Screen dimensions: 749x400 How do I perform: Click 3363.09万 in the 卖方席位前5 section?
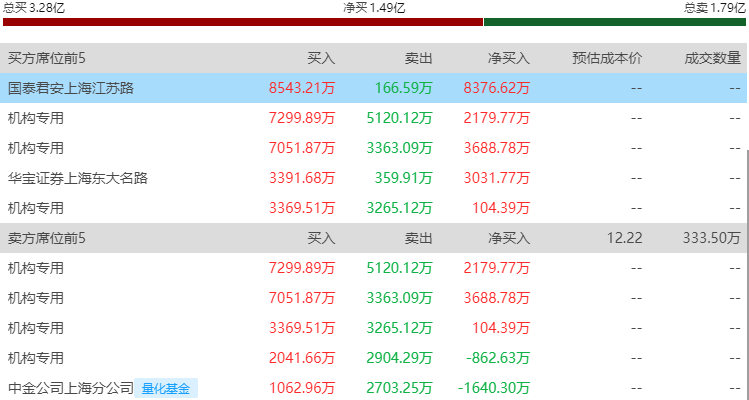coord(399,298)
